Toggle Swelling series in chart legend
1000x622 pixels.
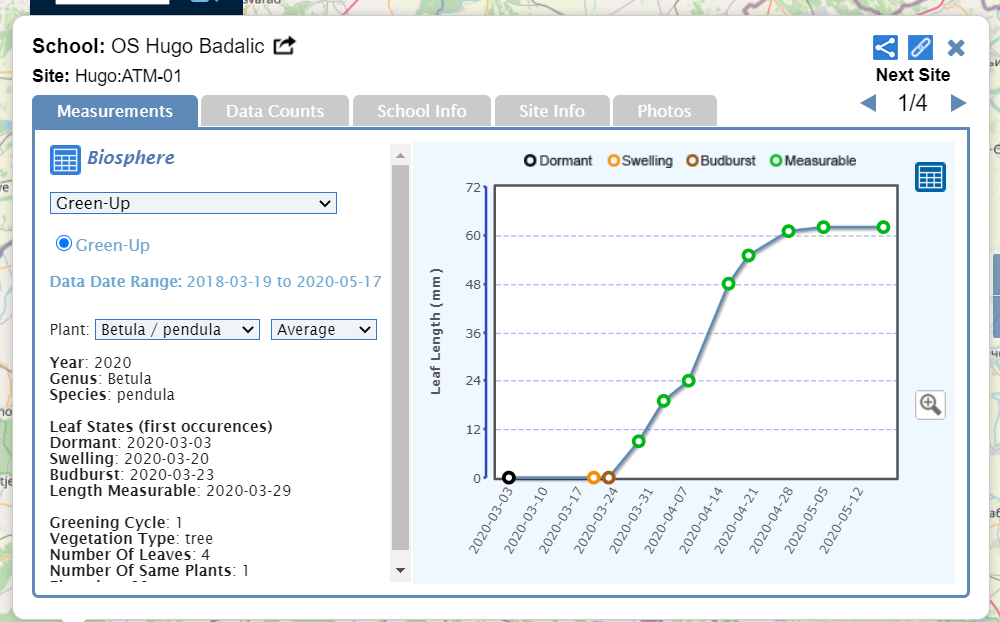click(640, 161)
